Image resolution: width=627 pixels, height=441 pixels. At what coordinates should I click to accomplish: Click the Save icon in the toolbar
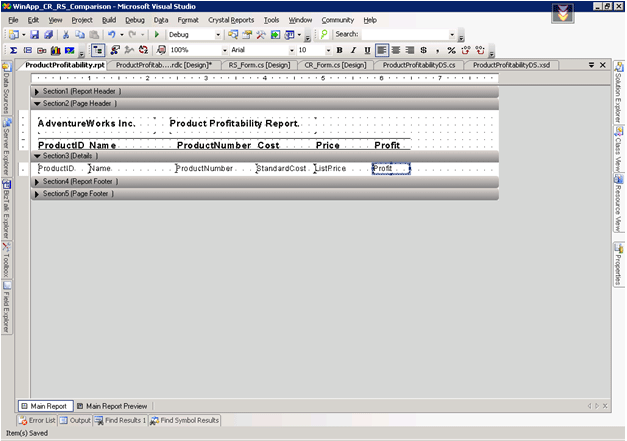34,35
